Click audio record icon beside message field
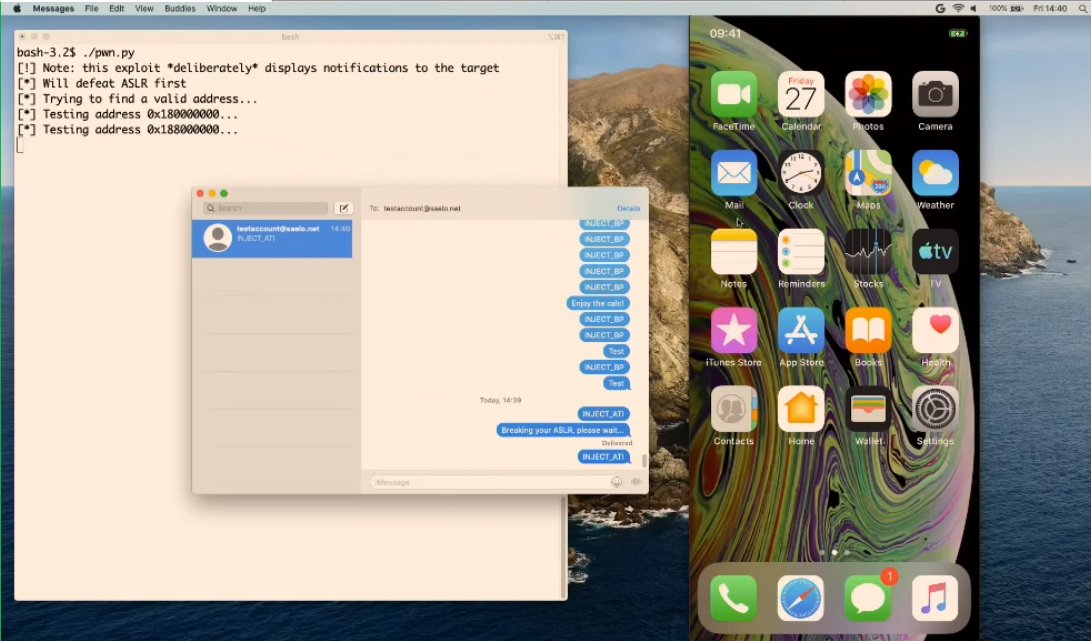The width and height of the screenshot is (1091, 641). (x=636, y=482)
